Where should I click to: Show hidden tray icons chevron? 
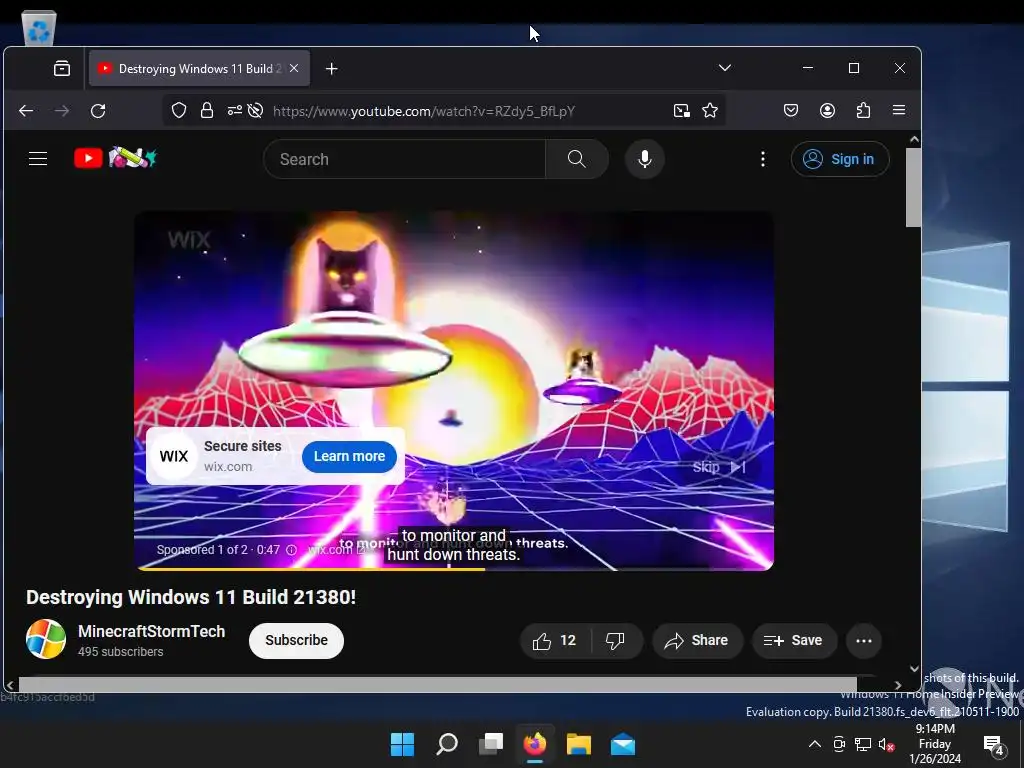tap(815, 744)
